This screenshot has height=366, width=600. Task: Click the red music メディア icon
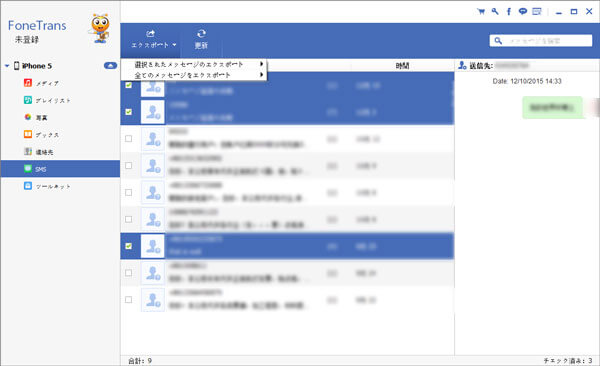click(x=28, y=83)
